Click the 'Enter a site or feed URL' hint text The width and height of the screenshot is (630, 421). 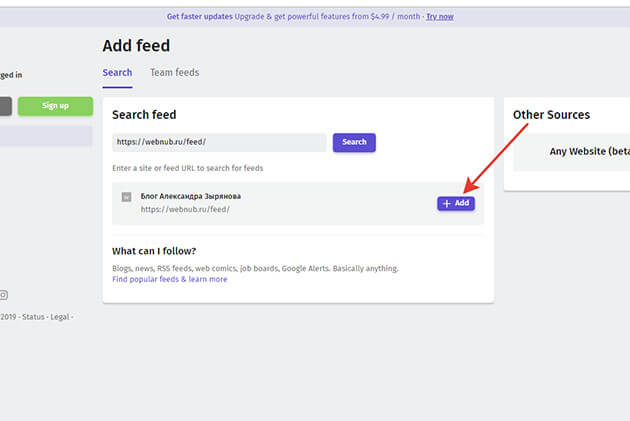click(x=188, y=168)
